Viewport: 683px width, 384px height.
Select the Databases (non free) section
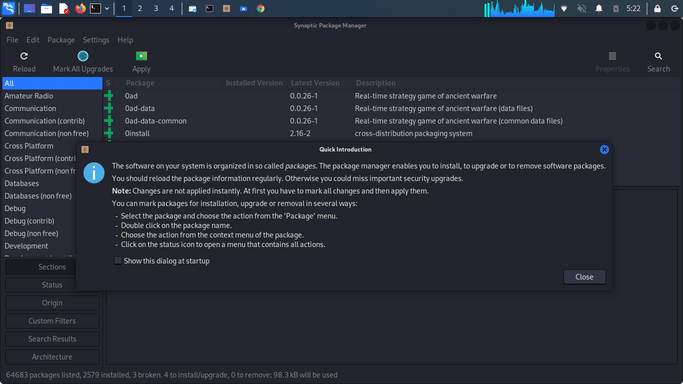(x=39, y=196)
